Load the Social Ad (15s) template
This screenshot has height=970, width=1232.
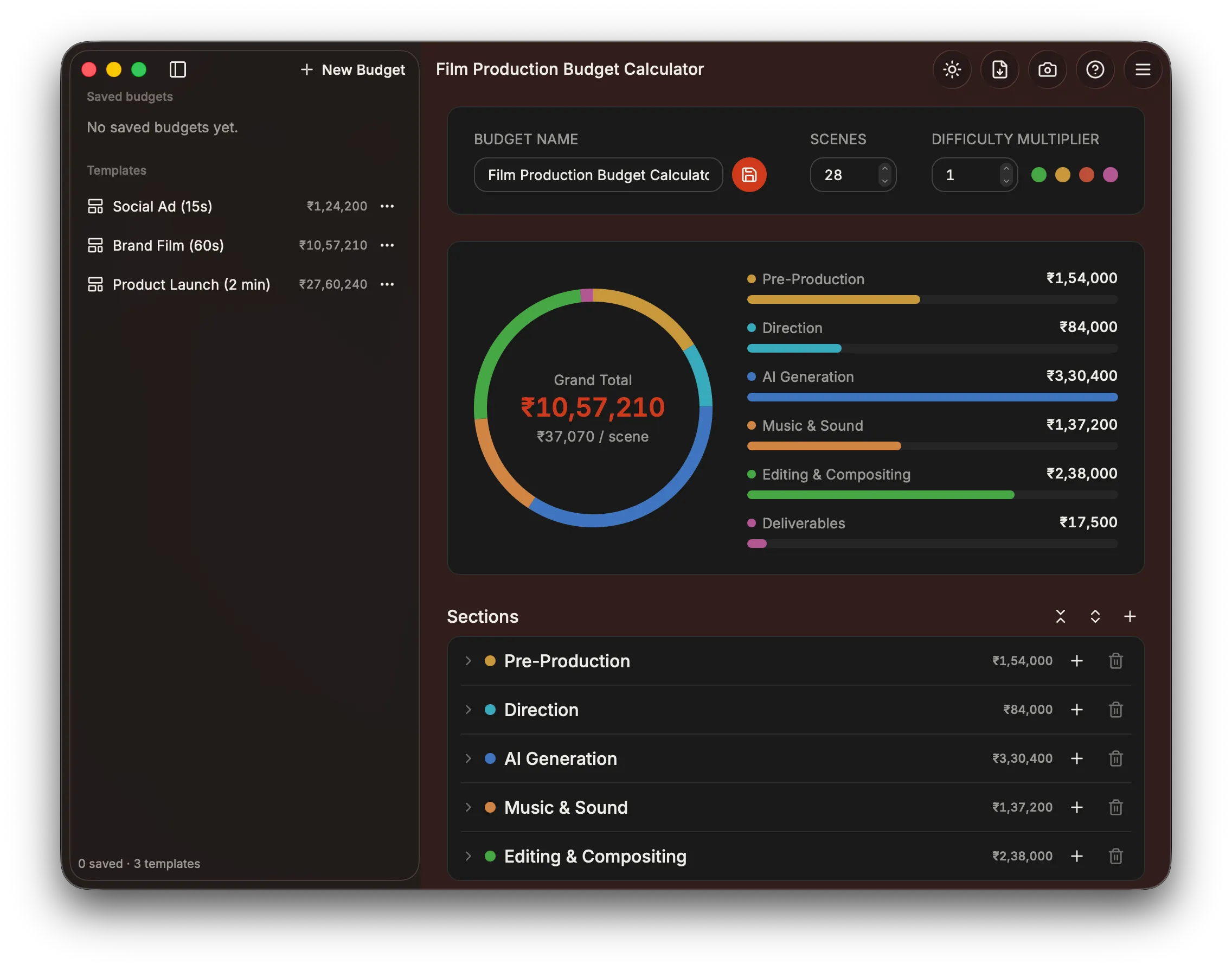tap(241, 206)
